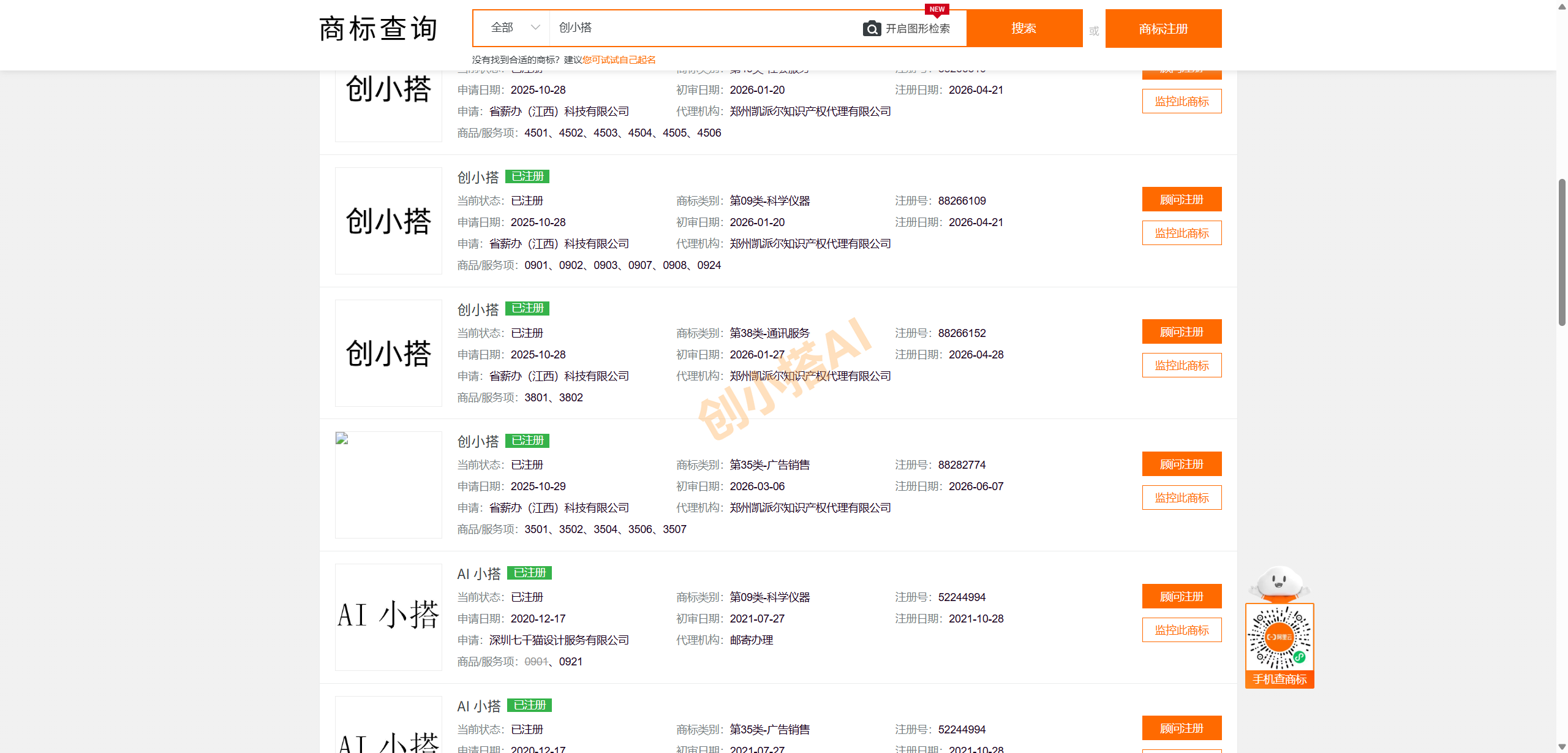Click the 已注册 badge in row 88266109
This screenshot has height=753, width=1568.
point(527,176)
